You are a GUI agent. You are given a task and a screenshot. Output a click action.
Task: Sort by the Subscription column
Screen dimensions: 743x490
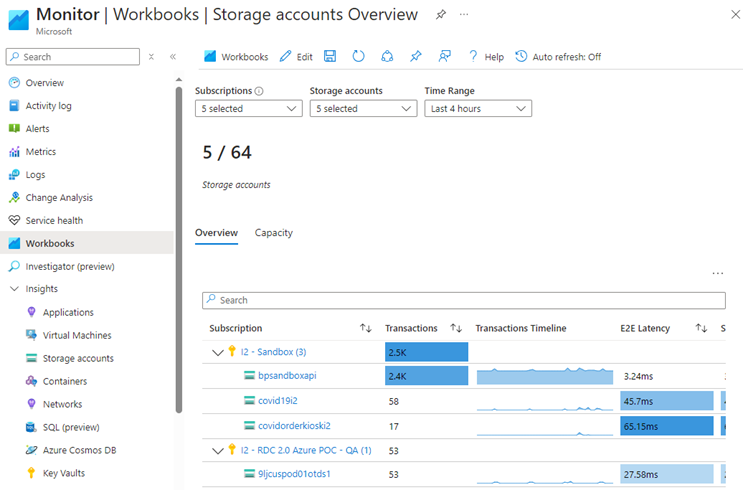(365, 328)
